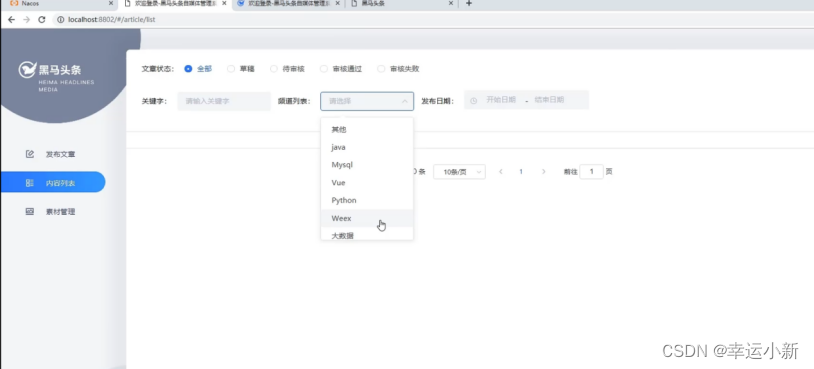Choose Python from the channel list

pyautogui.click(x=367, y=200)
